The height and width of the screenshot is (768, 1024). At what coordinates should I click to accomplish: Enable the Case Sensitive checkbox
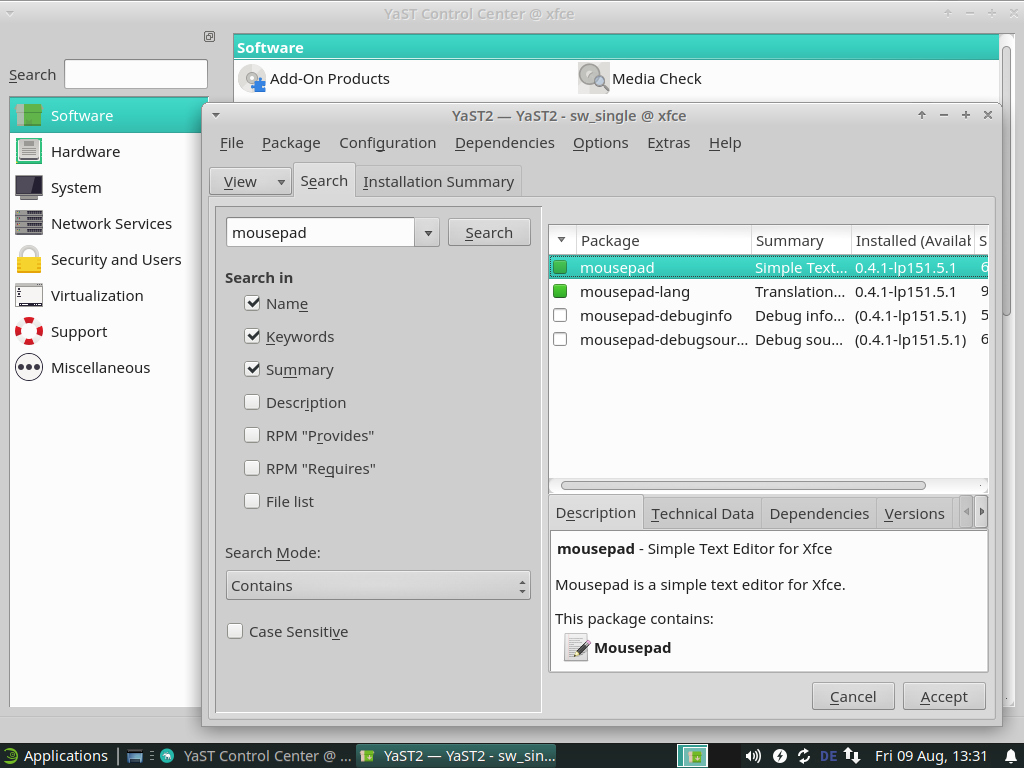coord(235,632)
